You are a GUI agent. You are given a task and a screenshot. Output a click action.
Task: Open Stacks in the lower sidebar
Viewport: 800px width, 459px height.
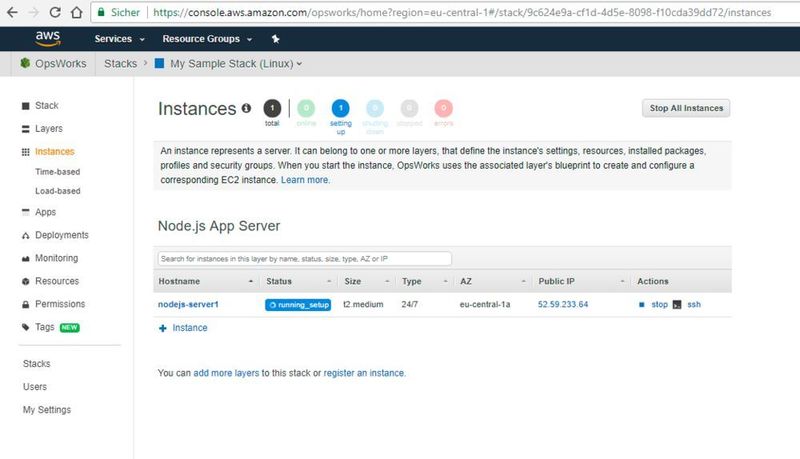pos(37,364)
